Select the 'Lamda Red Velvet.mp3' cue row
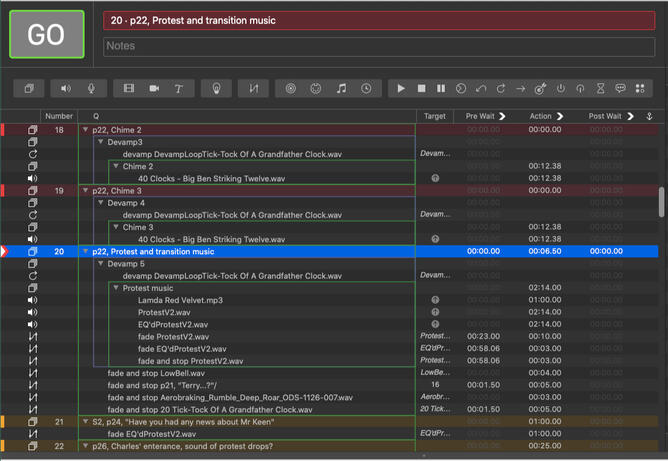Image resolution: width=668 pixels, height=461 pixels. click(x=180, y=300)
